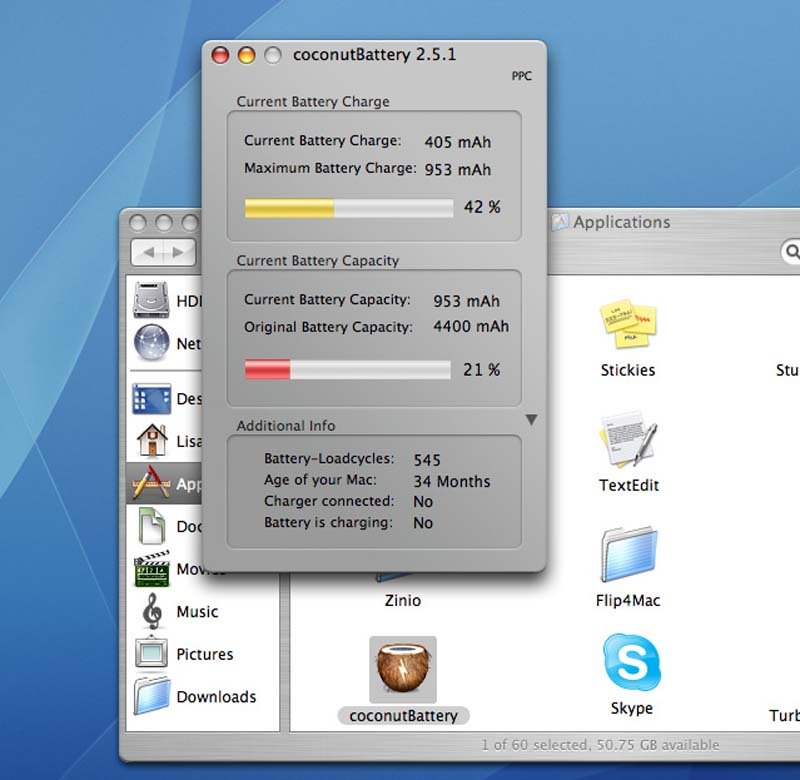
Task: Launch TextEdit from the Applications window
Action: 629,439
